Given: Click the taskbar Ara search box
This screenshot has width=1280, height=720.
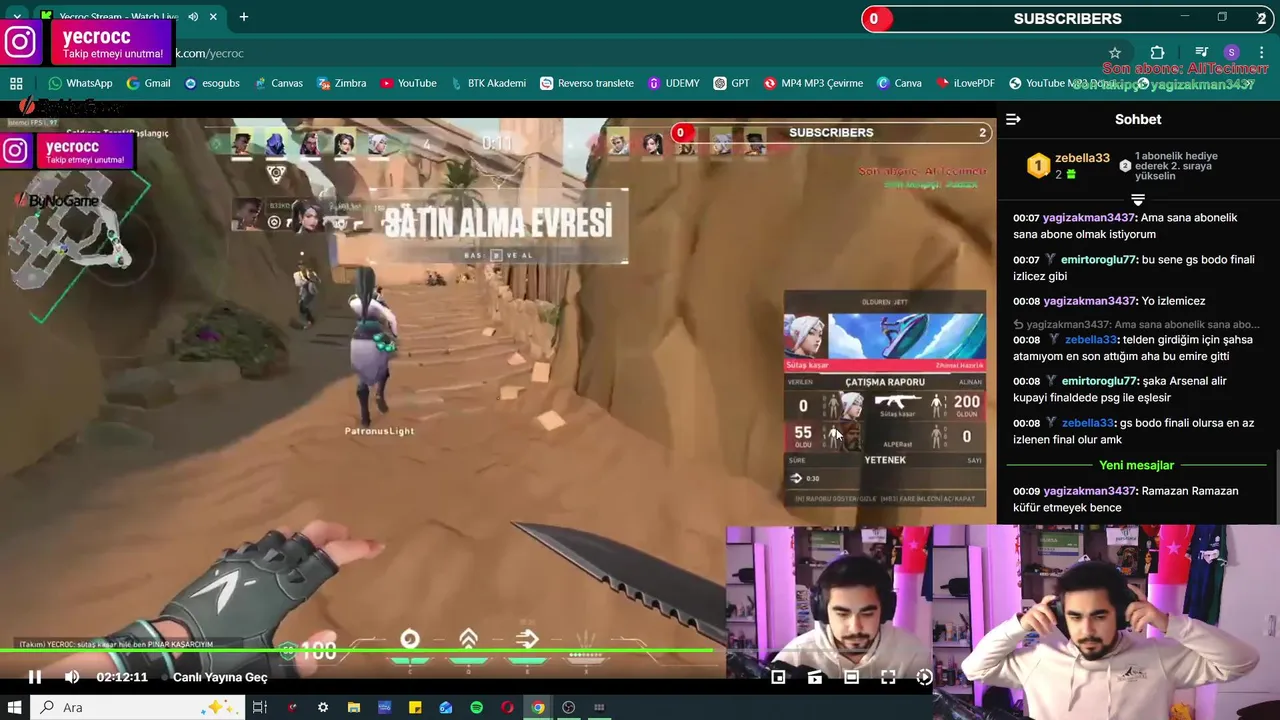Looking at the screenshot, I should pos(136,707).
